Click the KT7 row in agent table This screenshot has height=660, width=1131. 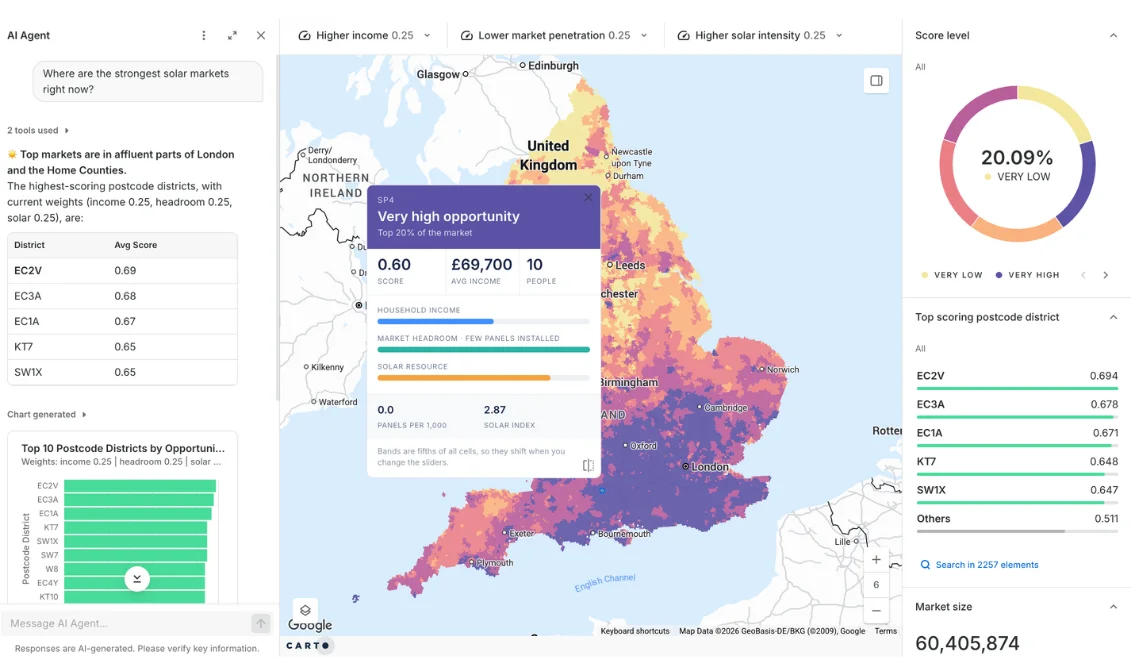click(x=122, y=347)
